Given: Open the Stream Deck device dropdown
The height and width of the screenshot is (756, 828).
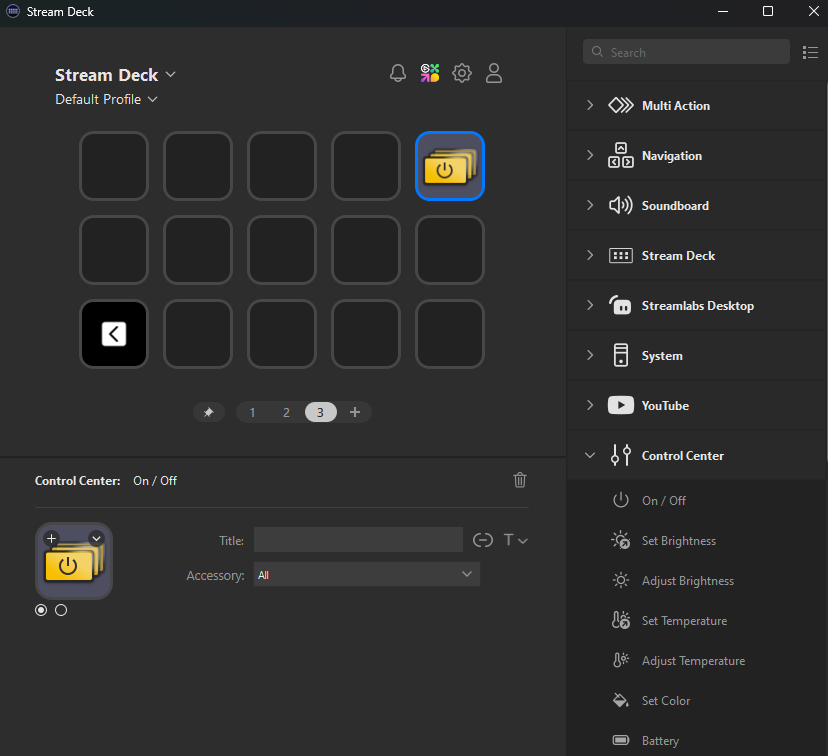Looking at the screenshot, I should [115, 75].
